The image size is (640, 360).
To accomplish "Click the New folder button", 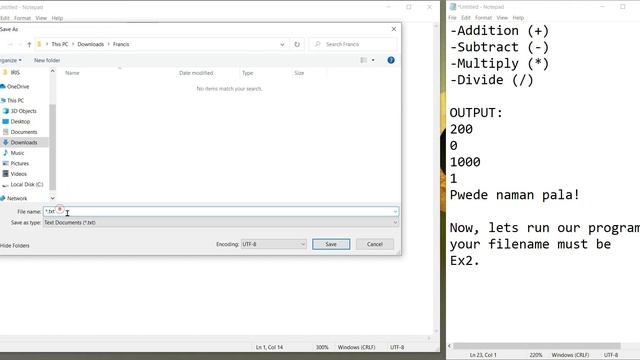I will 47,60.
